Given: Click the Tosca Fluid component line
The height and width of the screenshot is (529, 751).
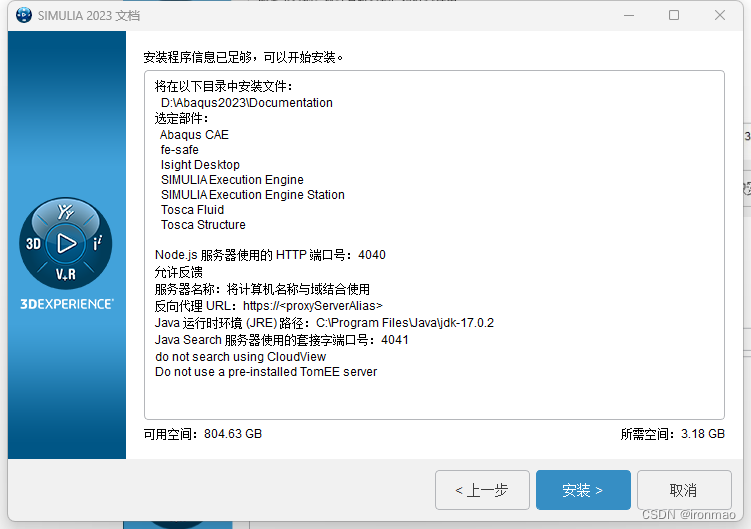Looking at the screenshot, I should coord(193,210).
